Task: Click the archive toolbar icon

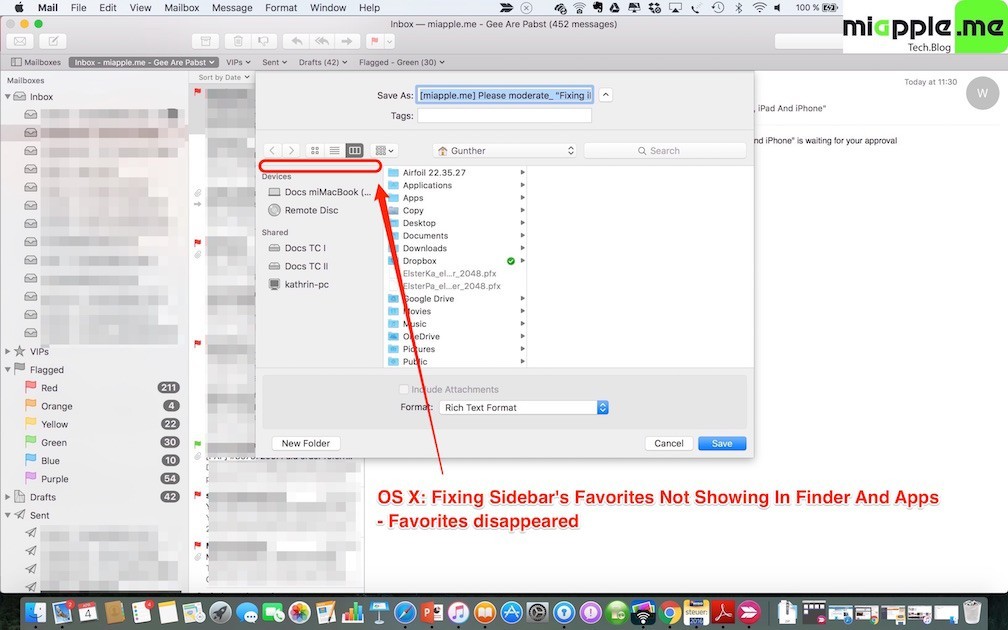Action: [x=205, y=41]
